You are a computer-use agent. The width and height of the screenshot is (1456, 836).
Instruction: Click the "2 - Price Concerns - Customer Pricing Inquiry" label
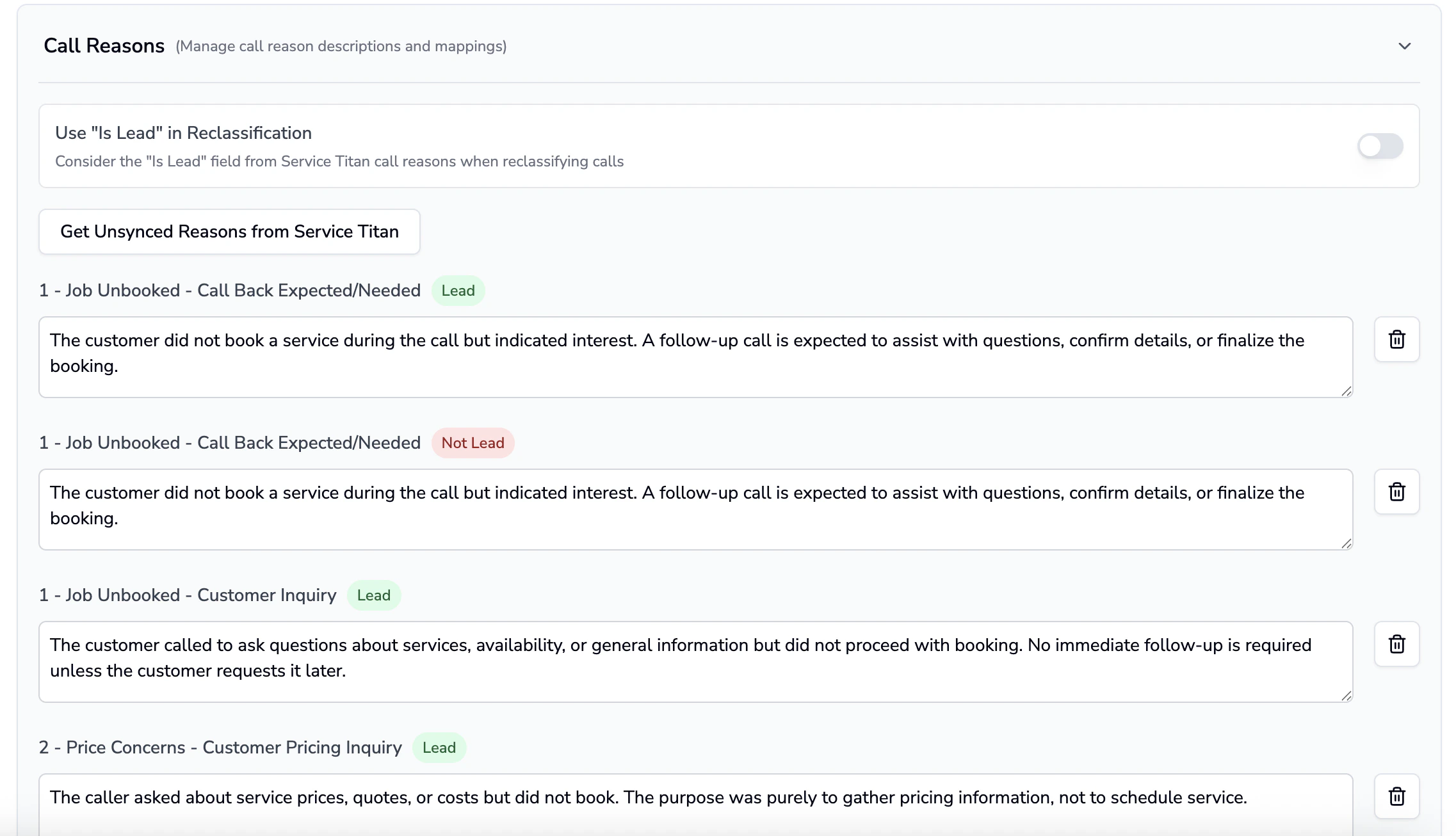[x=220, y=748]
